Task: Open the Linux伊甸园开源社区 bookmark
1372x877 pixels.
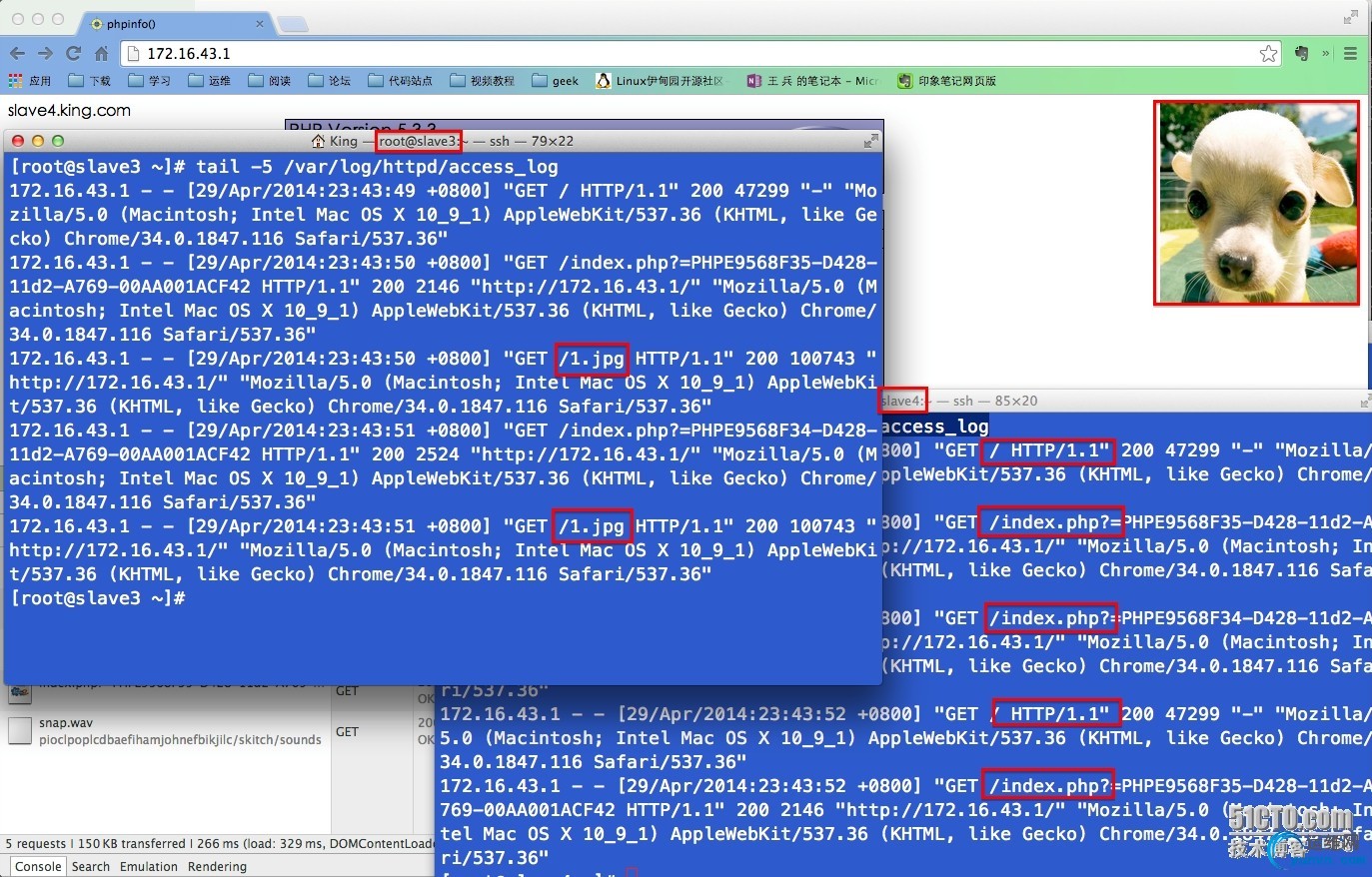Action: 663,81
